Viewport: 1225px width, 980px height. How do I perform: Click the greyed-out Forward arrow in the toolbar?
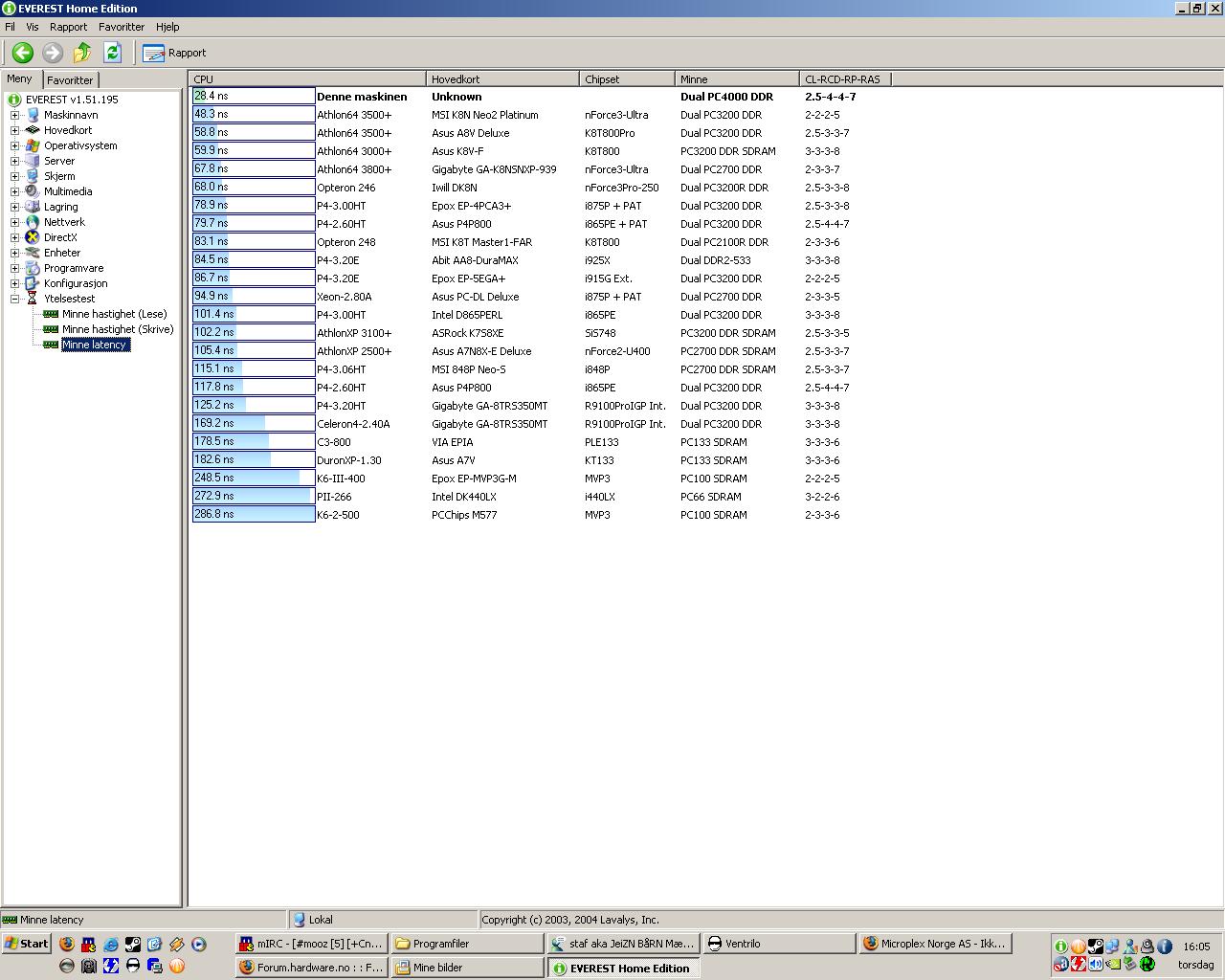(x=53, y=53)
